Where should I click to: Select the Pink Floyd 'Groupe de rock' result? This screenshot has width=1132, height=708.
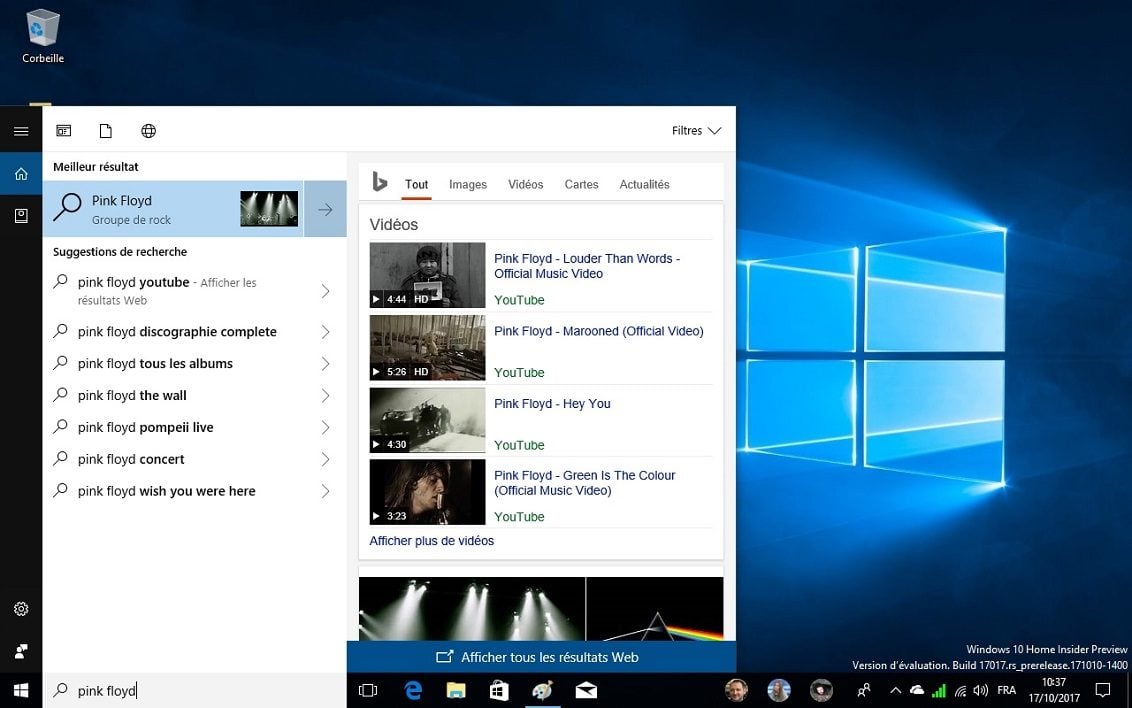coord(173,209)
